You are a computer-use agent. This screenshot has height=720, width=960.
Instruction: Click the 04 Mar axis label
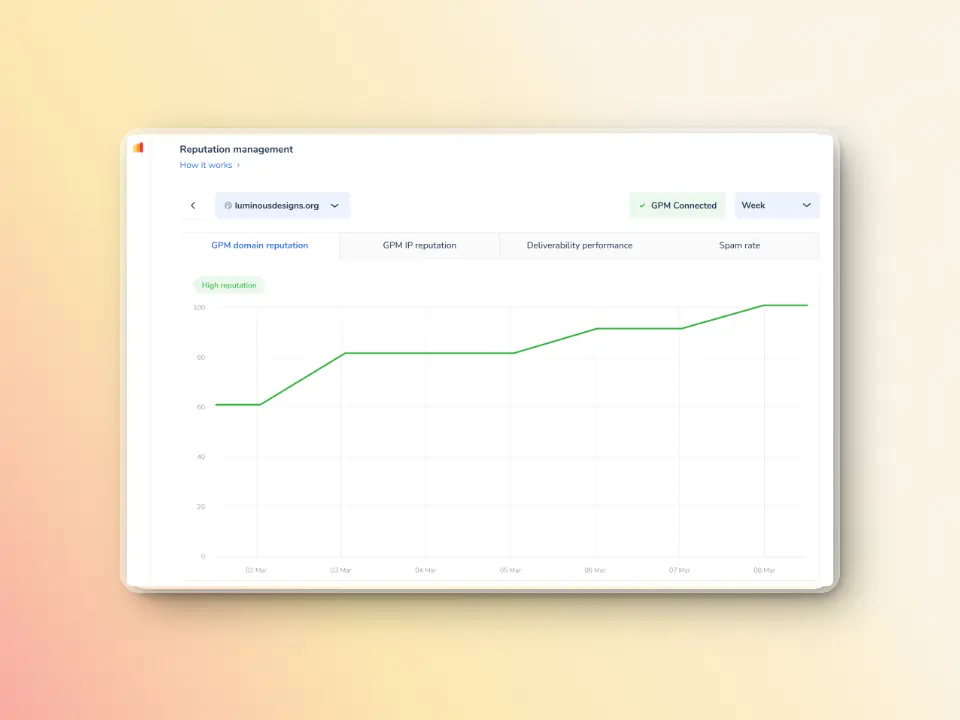click(x=426, y=570)
